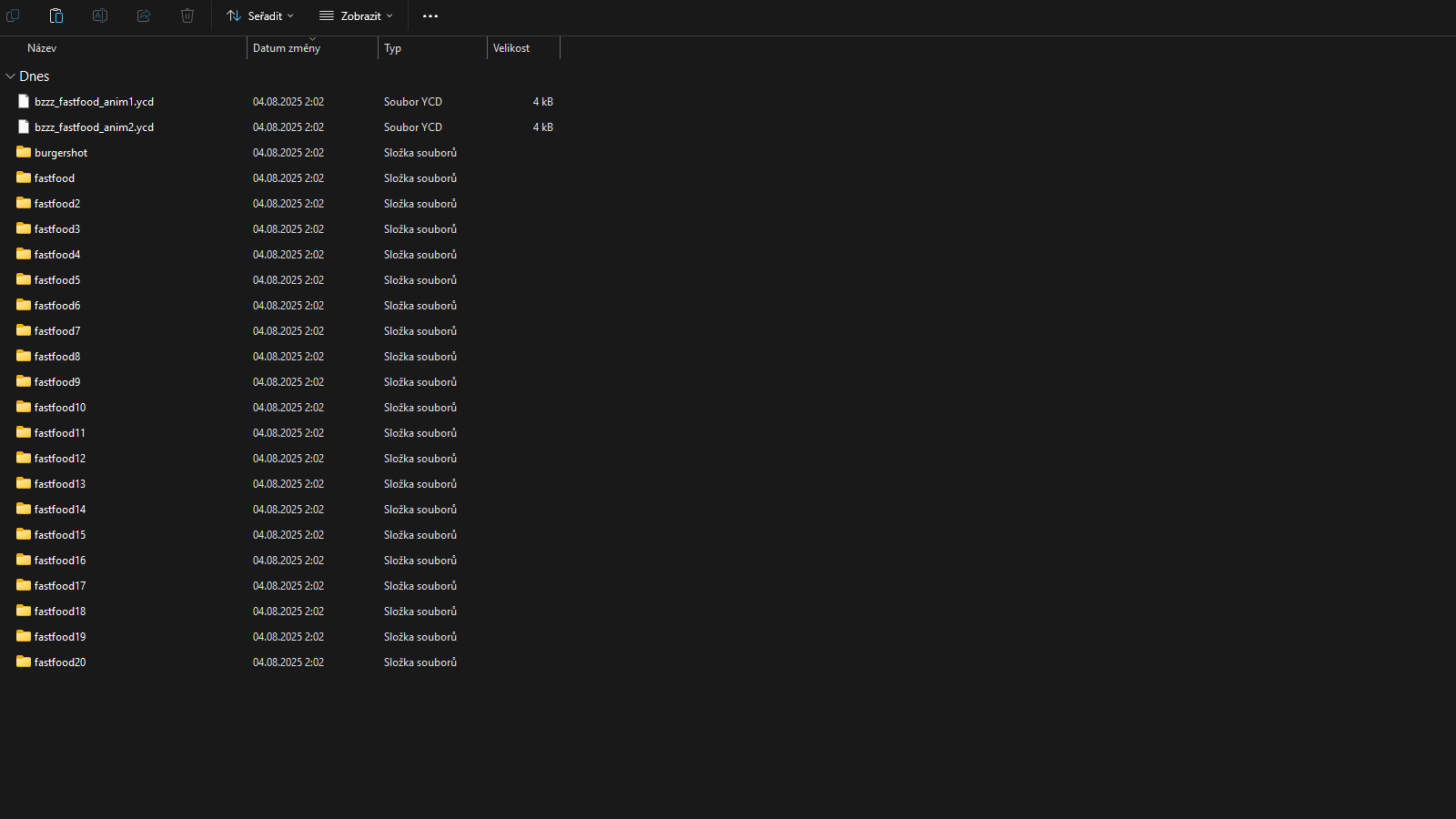
Task: Click the fastfood20 folder name
Action: click(60, 662)
